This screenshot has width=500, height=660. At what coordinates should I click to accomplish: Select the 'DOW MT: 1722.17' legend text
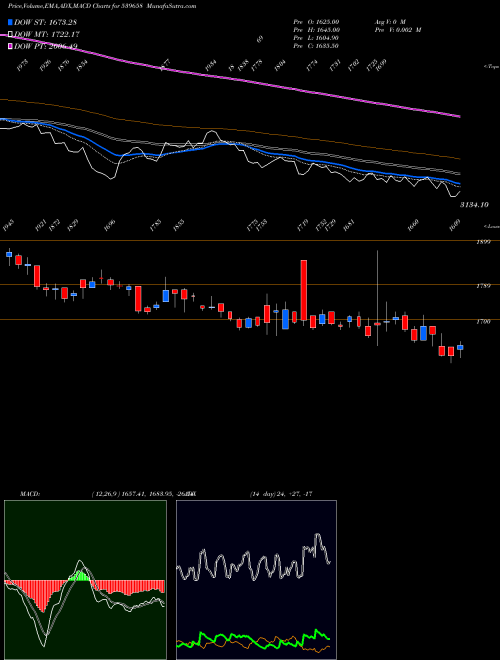pos(47,34)
